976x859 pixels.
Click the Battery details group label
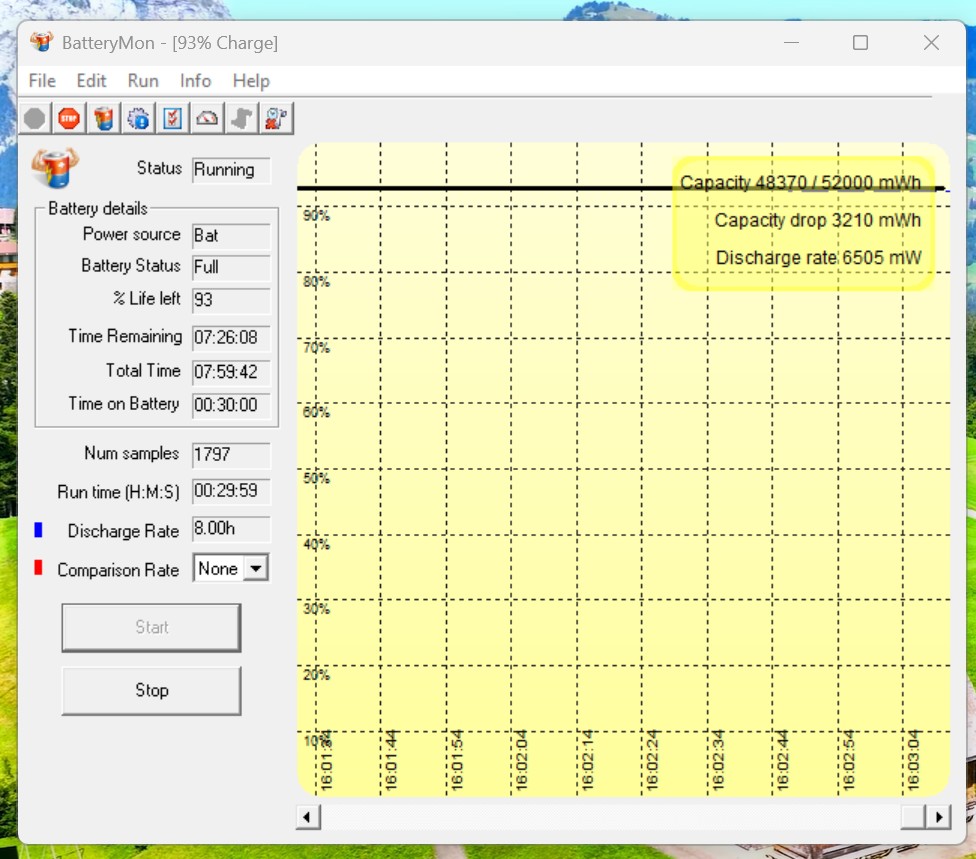98,208
